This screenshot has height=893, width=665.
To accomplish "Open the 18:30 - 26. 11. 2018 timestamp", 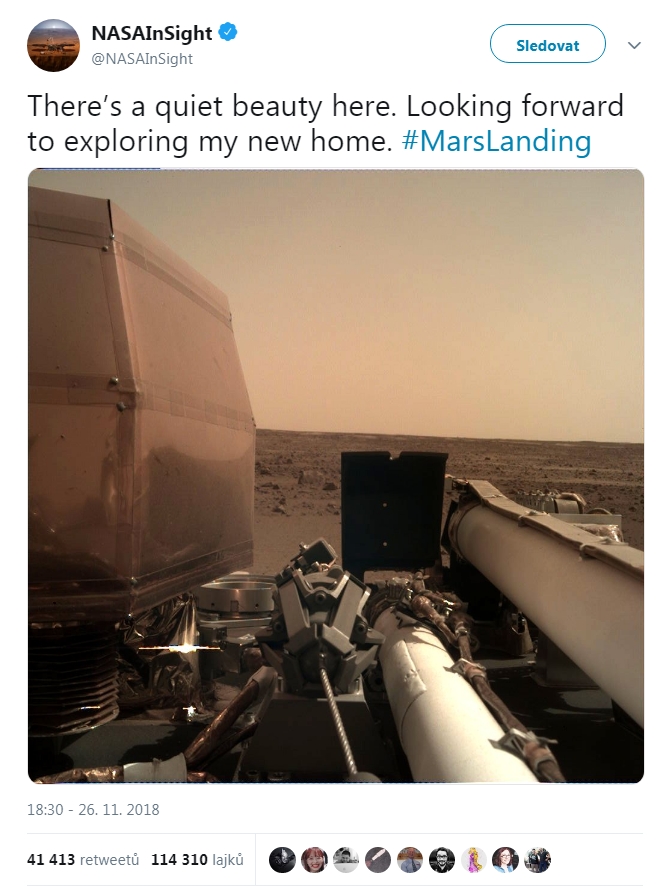I will [93, 810].
